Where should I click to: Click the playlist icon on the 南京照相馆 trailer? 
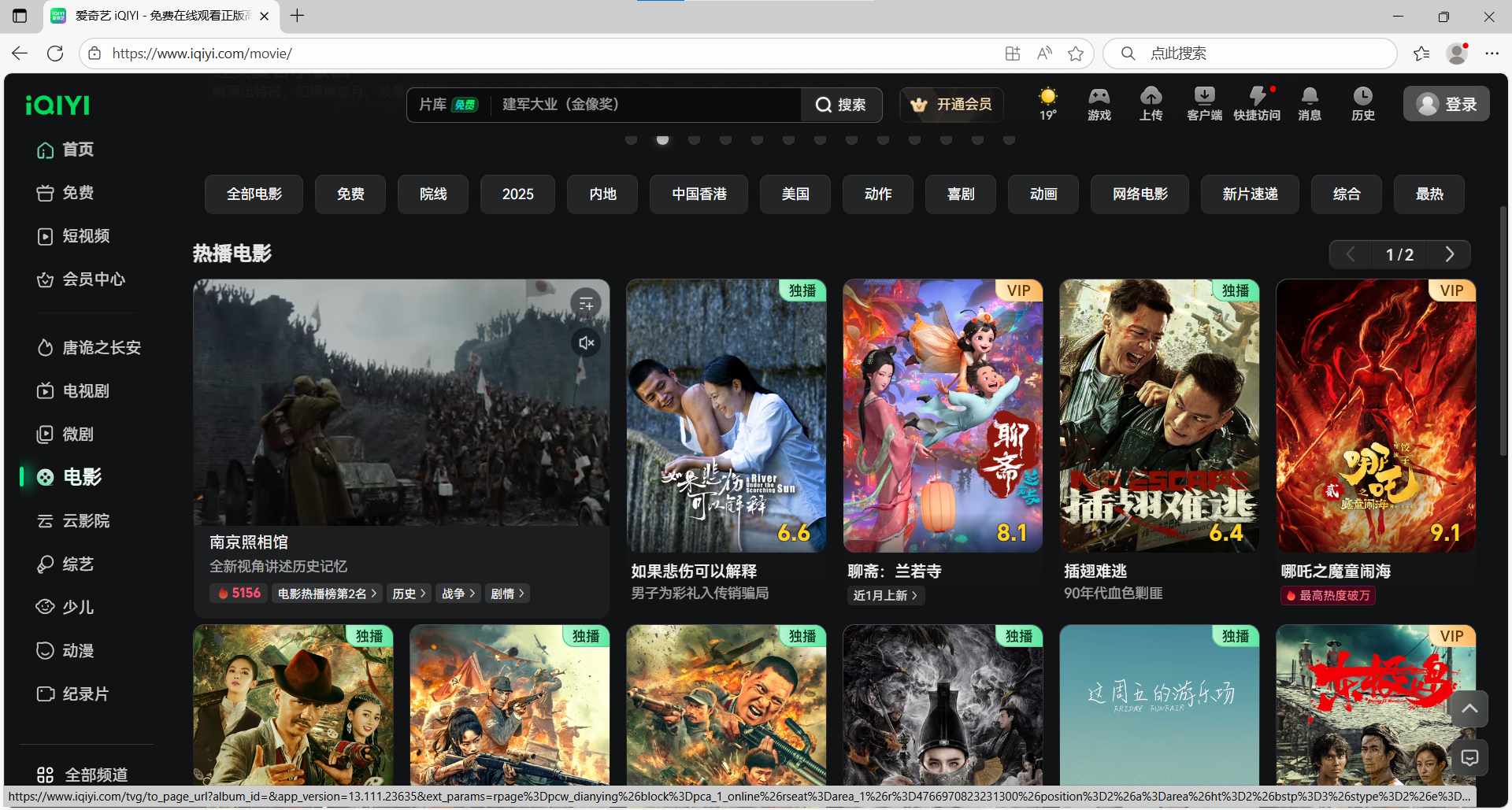pos(586,302)
